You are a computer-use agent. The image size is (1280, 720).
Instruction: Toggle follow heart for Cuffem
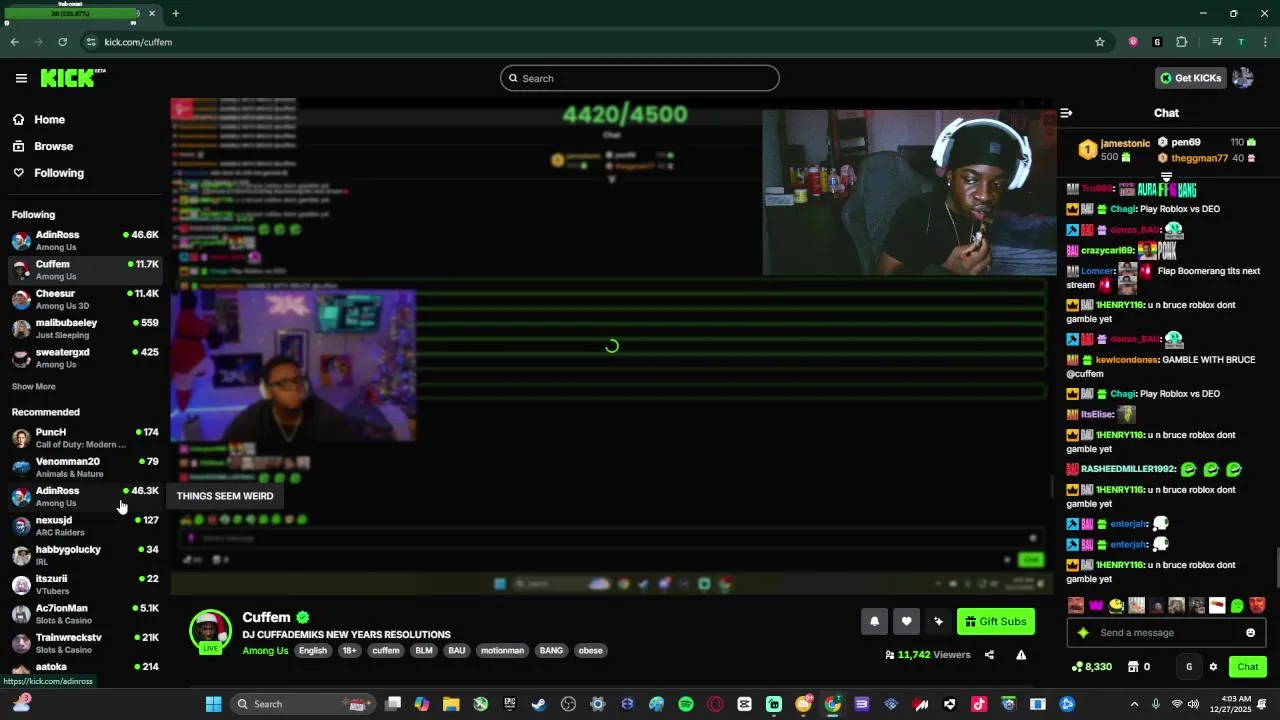click(x=906, y=621)
